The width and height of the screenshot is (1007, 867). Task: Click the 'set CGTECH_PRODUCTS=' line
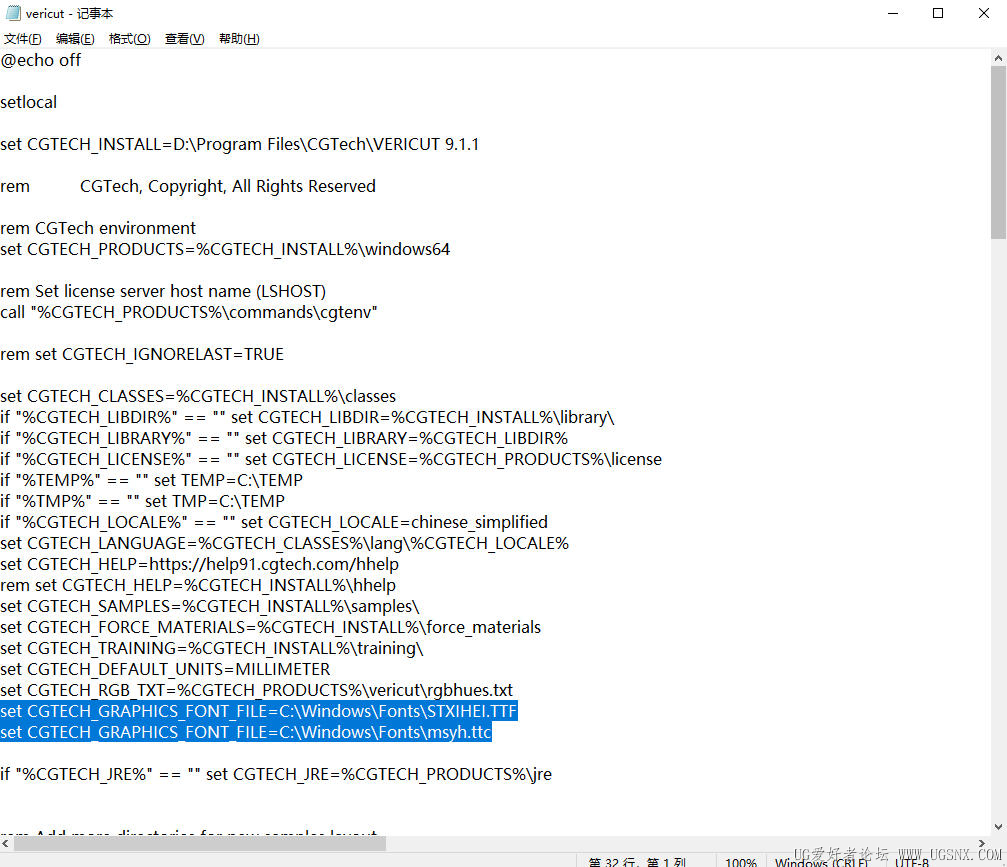coord(225,249)
